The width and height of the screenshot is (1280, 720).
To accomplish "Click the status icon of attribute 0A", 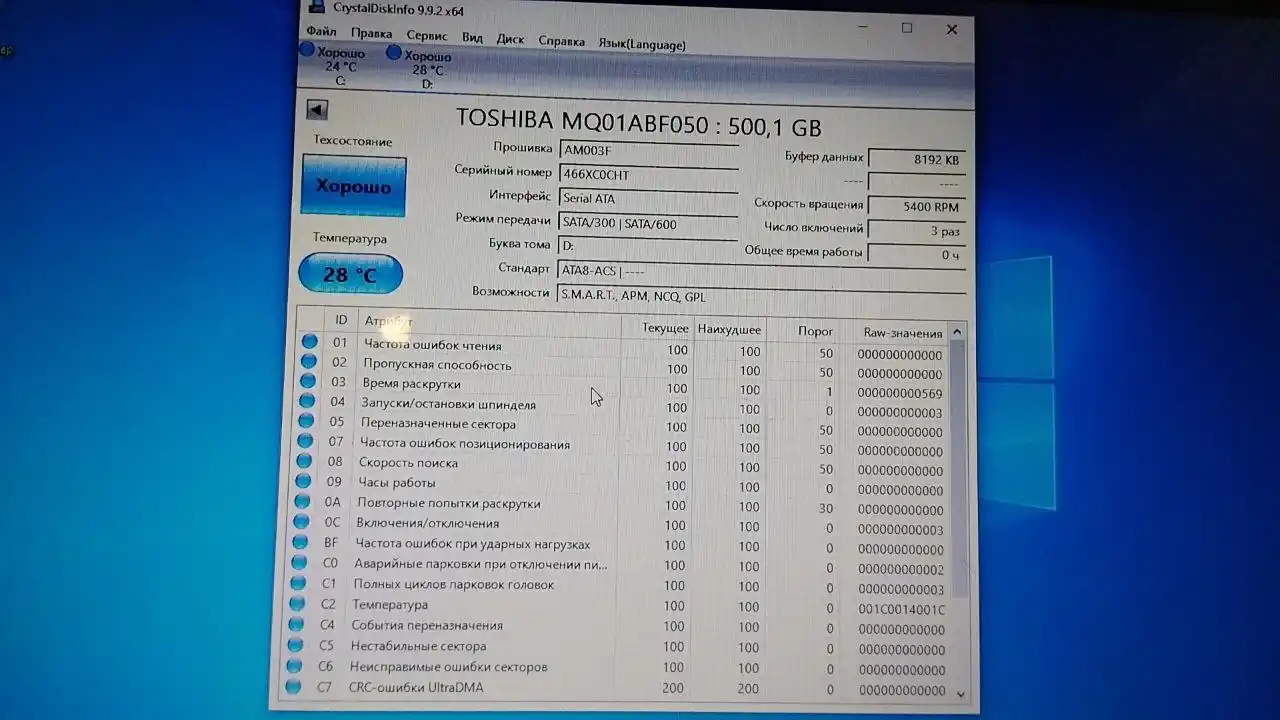I will pyautogui.click(x=302, y=501).
